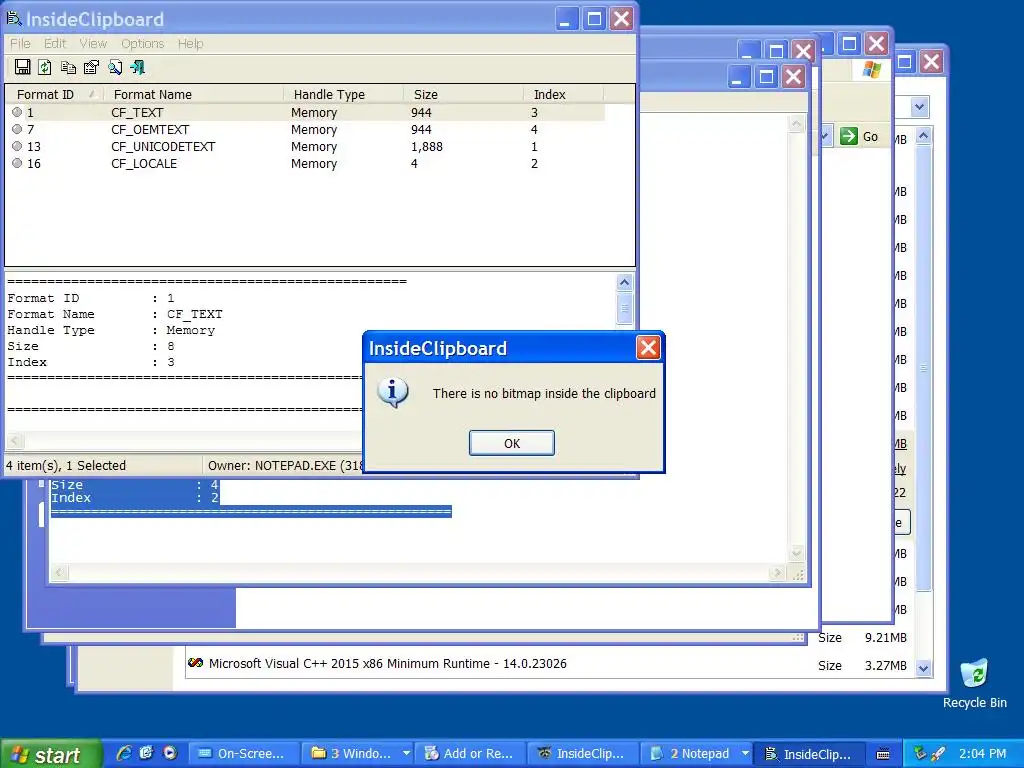Click the InsideClipboard title bar app icon

pos(14,19)
